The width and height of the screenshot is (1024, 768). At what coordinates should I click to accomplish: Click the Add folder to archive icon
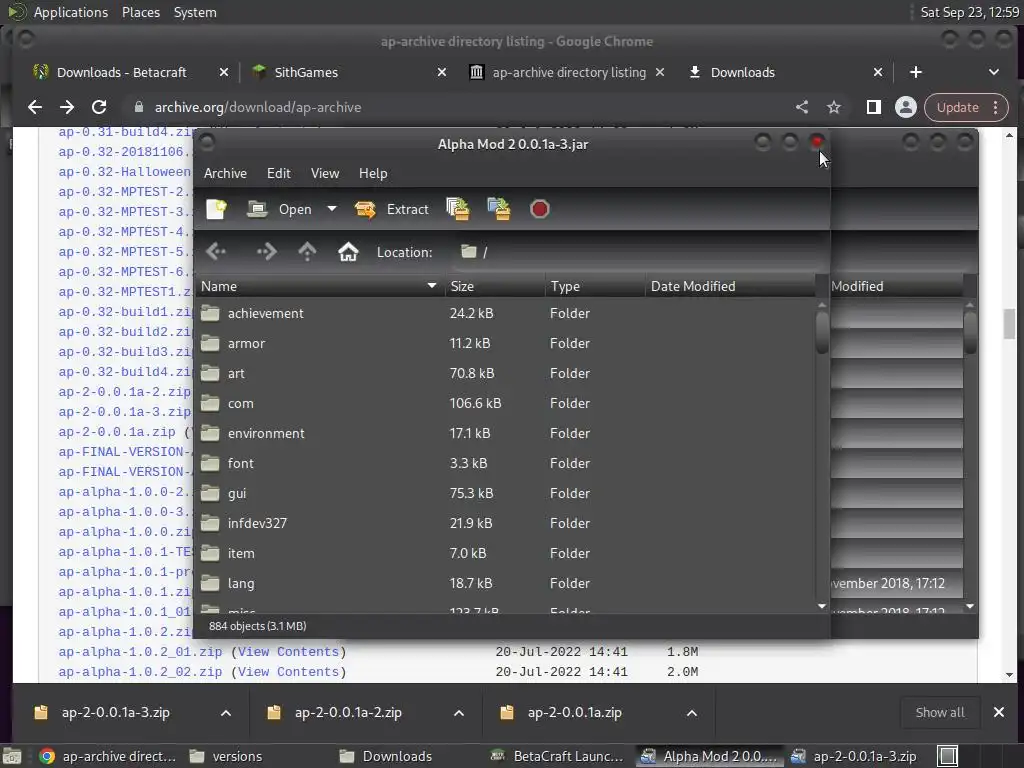coord(499,210)
